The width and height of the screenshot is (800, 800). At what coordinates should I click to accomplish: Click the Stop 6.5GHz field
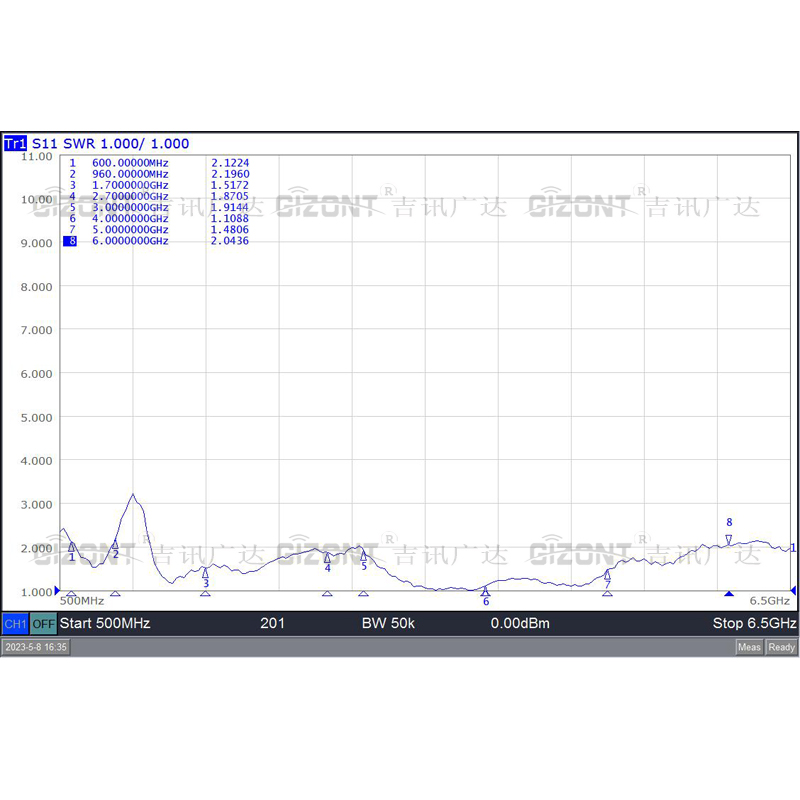754,623
